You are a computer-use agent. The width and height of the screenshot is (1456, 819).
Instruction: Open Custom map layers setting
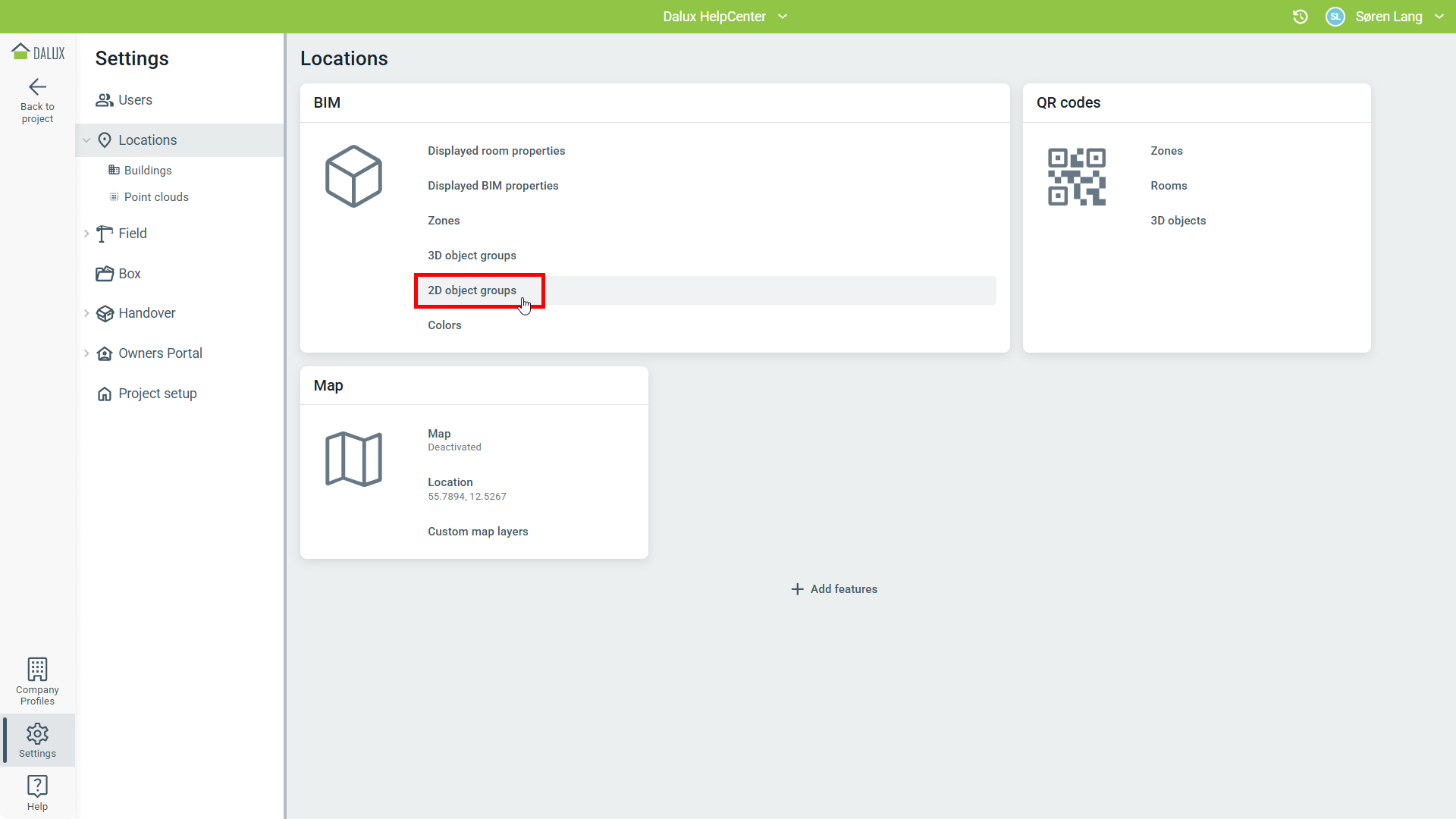(x=478, y=532)
